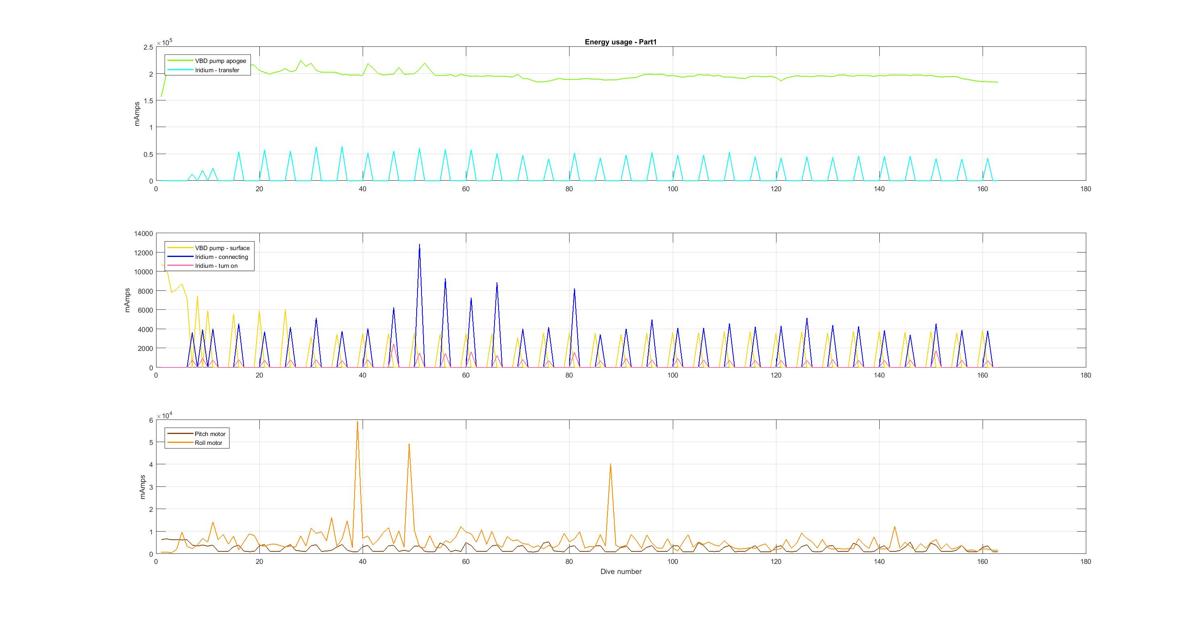Screen dimensions: 1200x622
Task: Click the '2.5' y-axis tick on the top plot
Action: (x=147, y=47)
